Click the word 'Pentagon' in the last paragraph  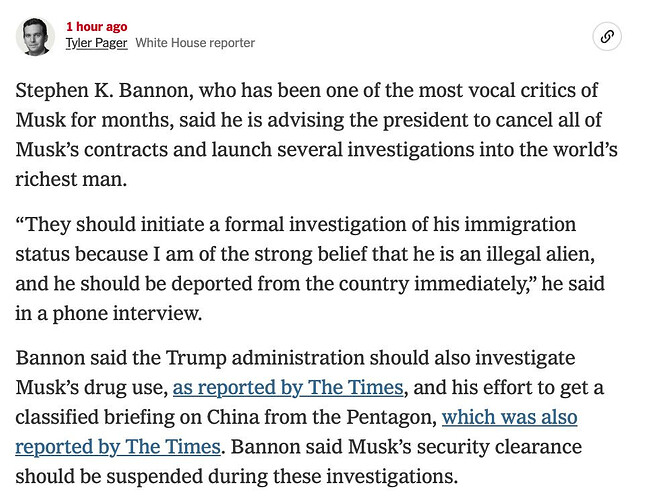[389, 417]
